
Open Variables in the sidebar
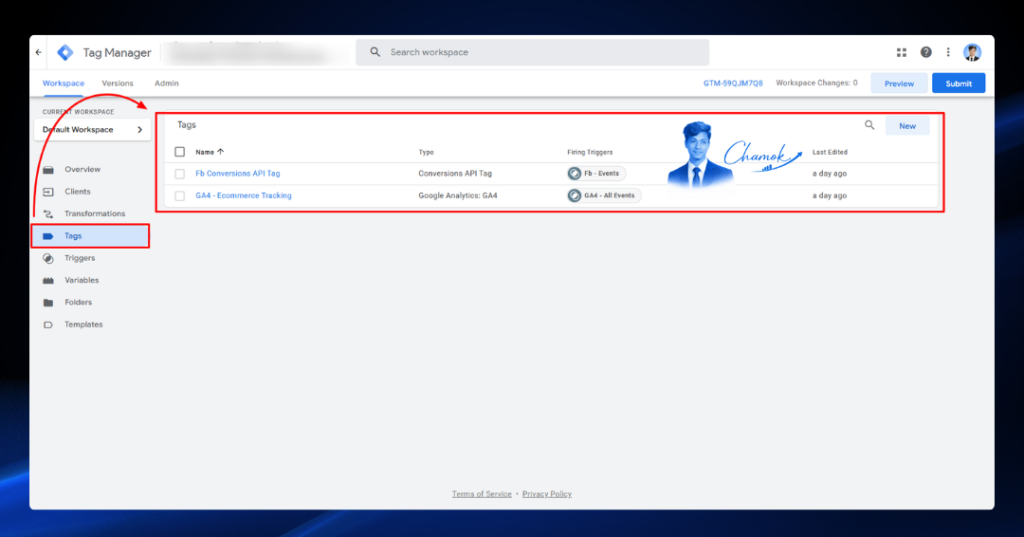coord(82,280)
